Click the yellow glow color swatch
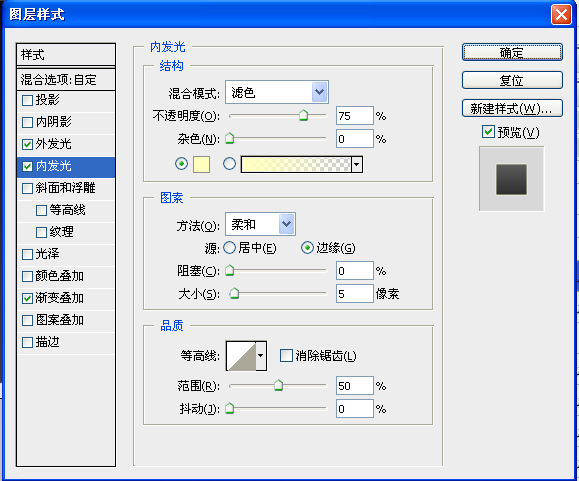This screenshot has width=579, height=481. pos(201,164)
